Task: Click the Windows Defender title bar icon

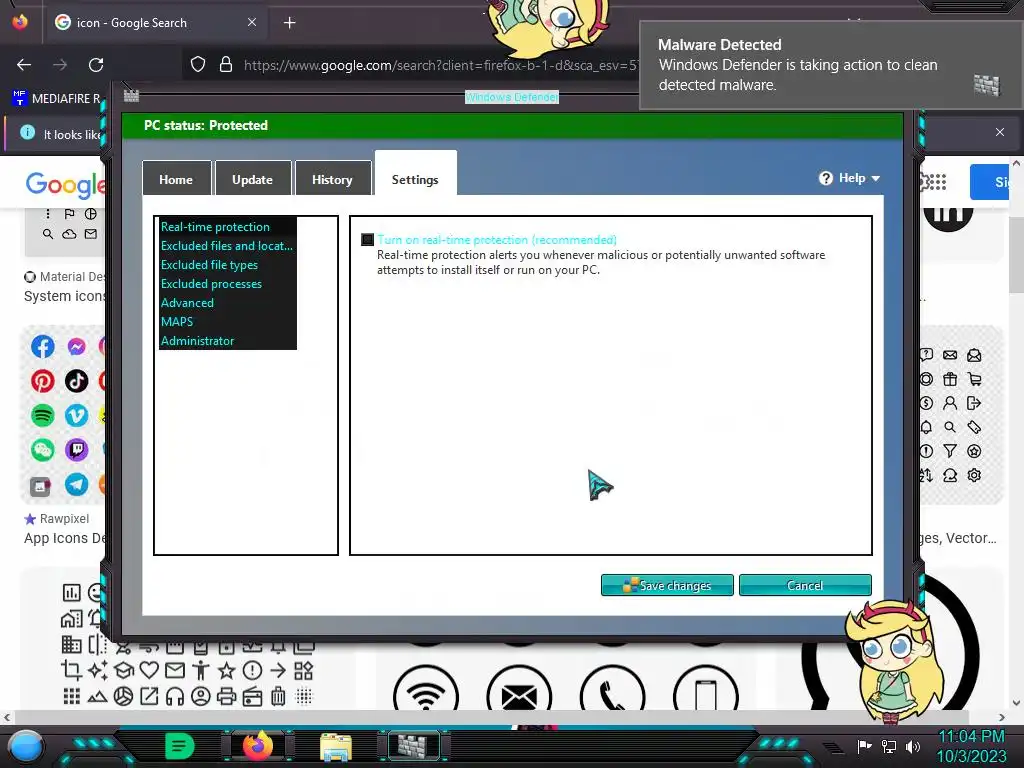Action: click(x=131, y=96)
